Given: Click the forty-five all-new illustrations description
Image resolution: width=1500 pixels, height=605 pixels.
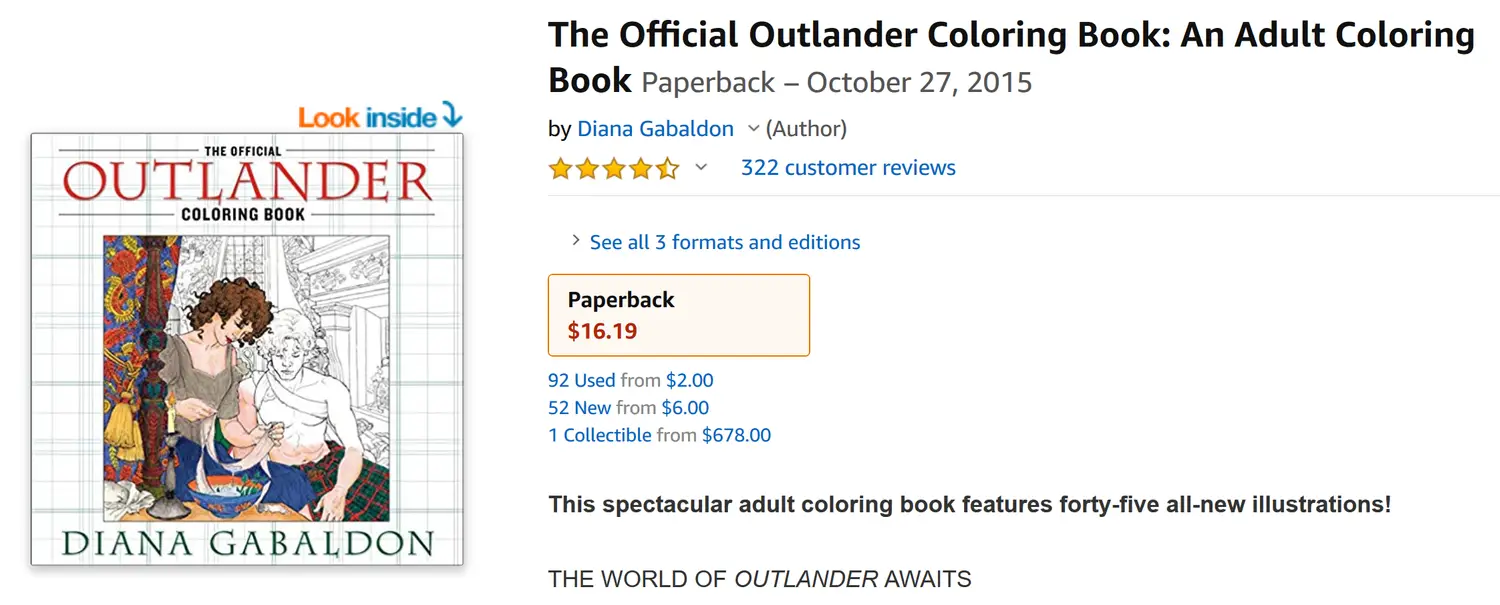Looking at the screenshot, I should pyautogui.click(x=969, y=504).
